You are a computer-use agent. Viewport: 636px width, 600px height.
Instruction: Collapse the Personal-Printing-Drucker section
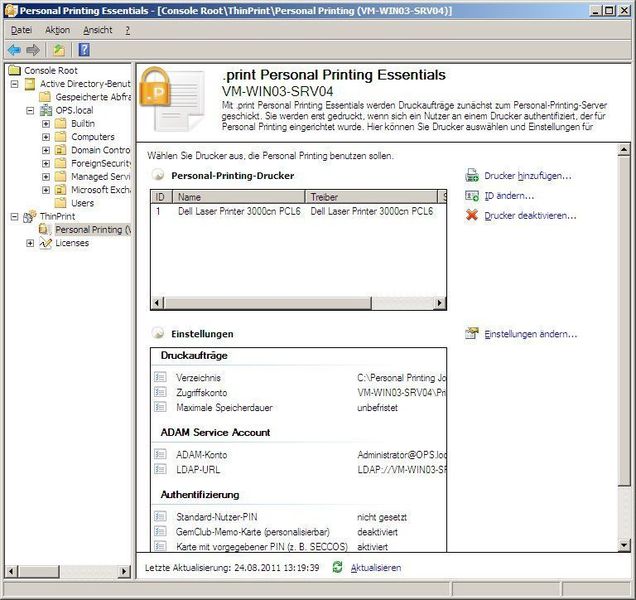[x=158, y=175]
